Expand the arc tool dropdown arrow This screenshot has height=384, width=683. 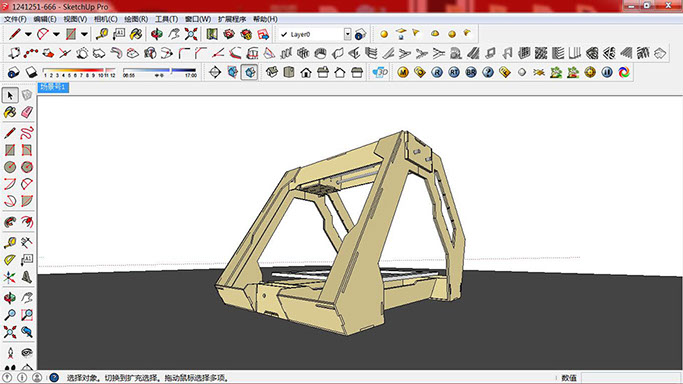point(56,34)
